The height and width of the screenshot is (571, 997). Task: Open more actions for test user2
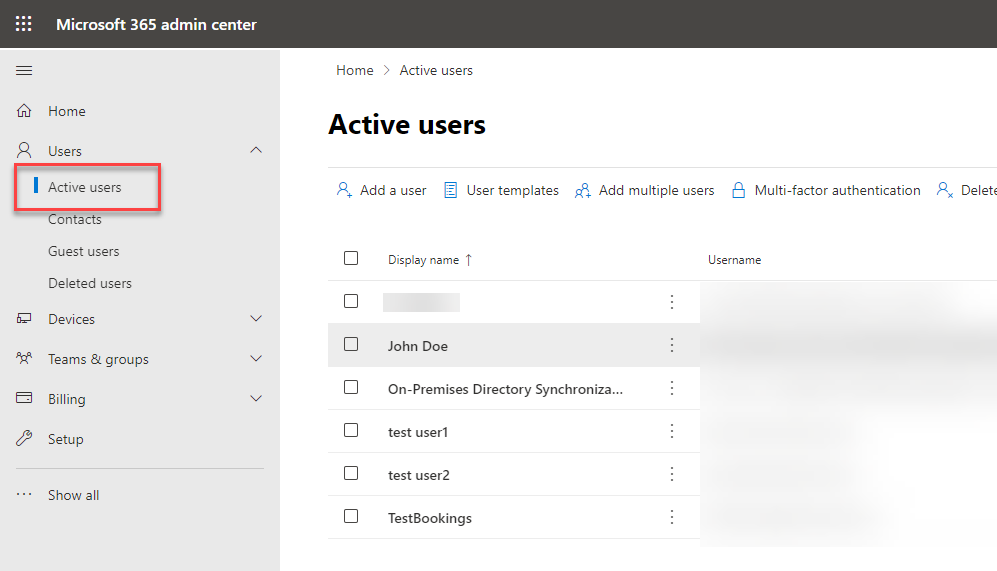point(671,474)
